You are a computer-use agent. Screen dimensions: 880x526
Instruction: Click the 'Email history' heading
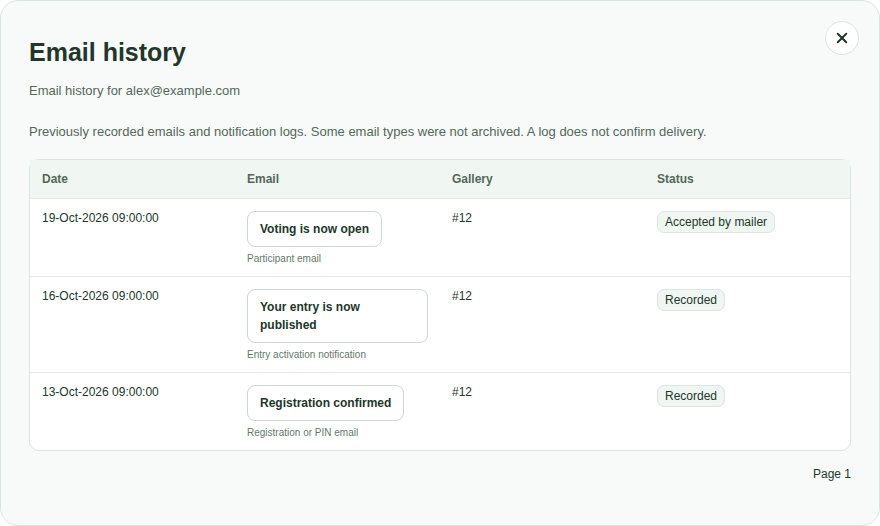[107, 52]
